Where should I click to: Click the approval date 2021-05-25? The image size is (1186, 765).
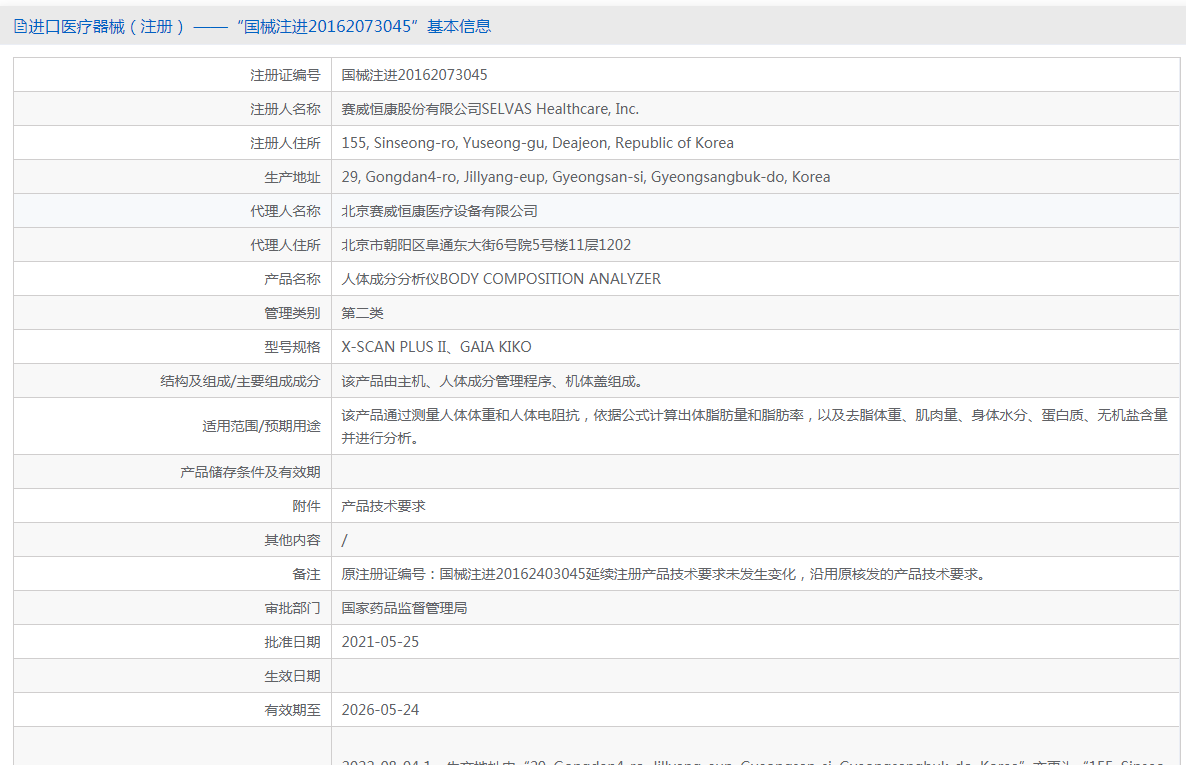[380, 642]
